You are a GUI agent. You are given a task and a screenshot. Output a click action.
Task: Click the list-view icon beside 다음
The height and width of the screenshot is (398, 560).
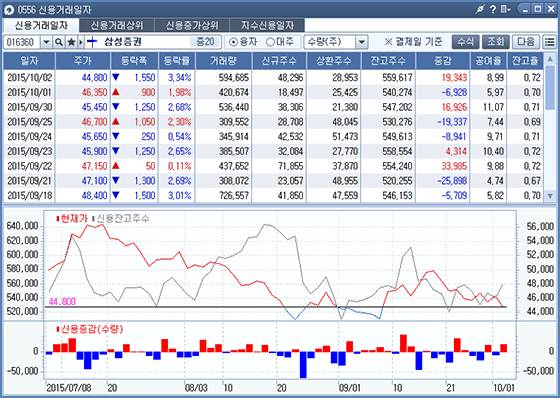click(550, 42)
